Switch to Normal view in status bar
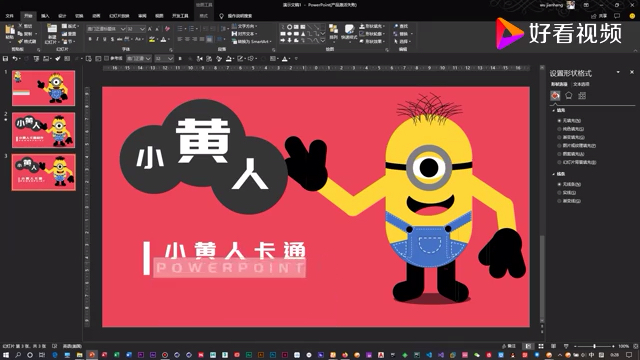 [529, 346]
